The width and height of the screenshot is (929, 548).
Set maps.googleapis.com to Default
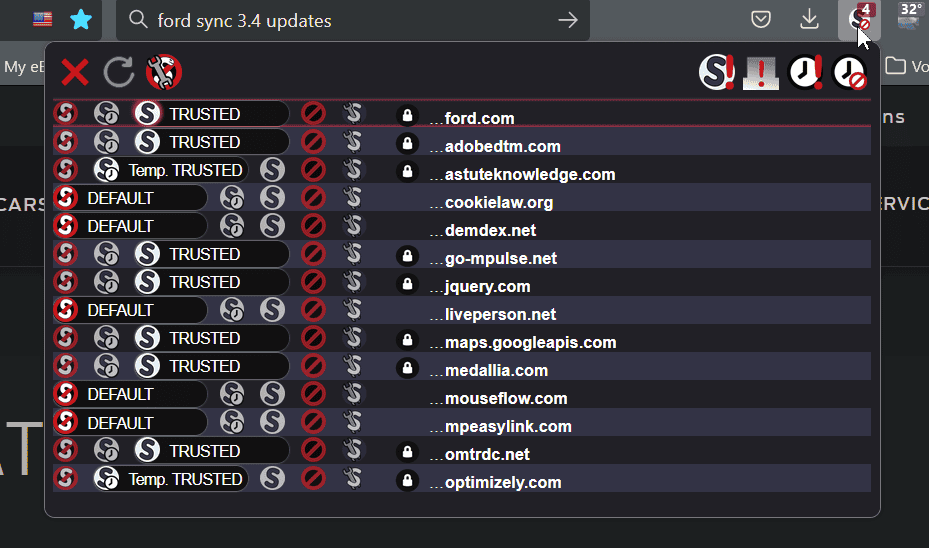click(x=66, y=338)
